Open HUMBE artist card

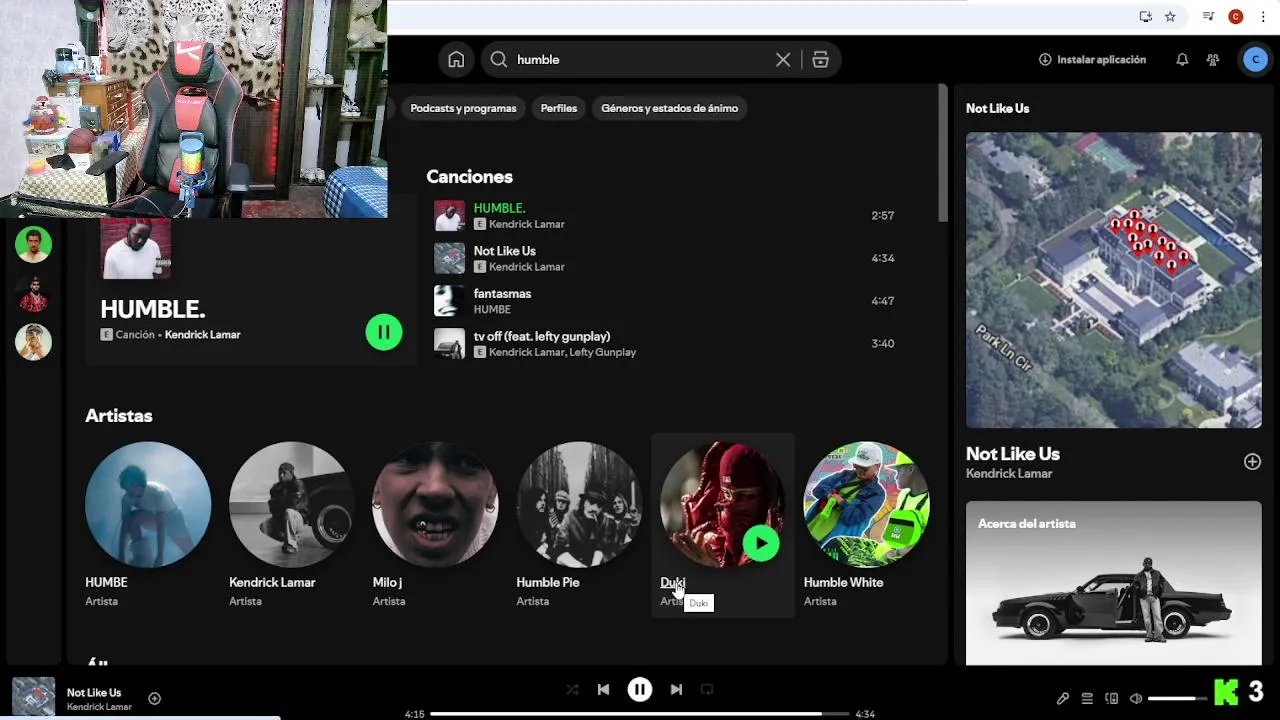tap(148, 525)
